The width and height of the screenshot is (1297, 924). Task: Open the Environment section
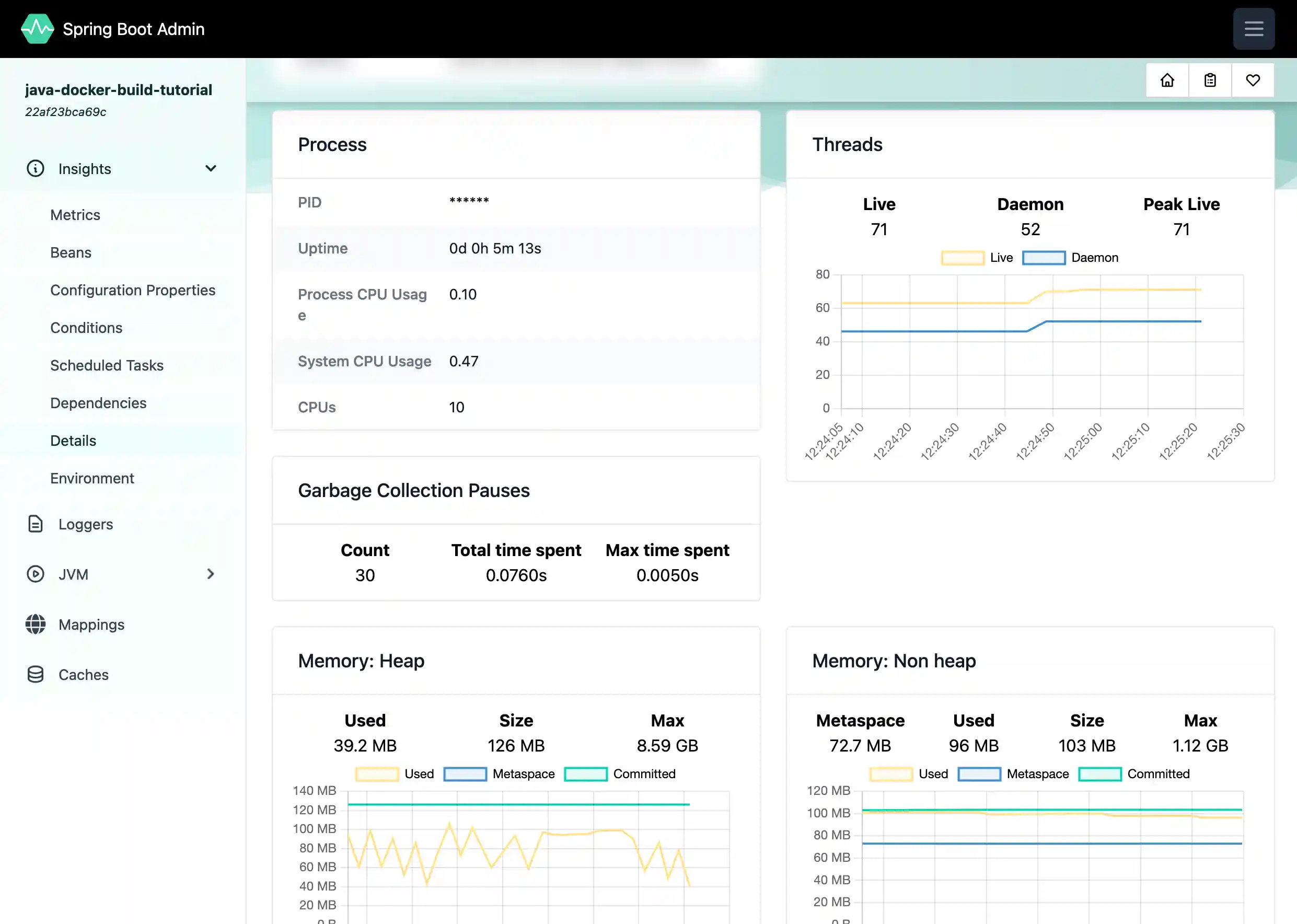[92, 478]
